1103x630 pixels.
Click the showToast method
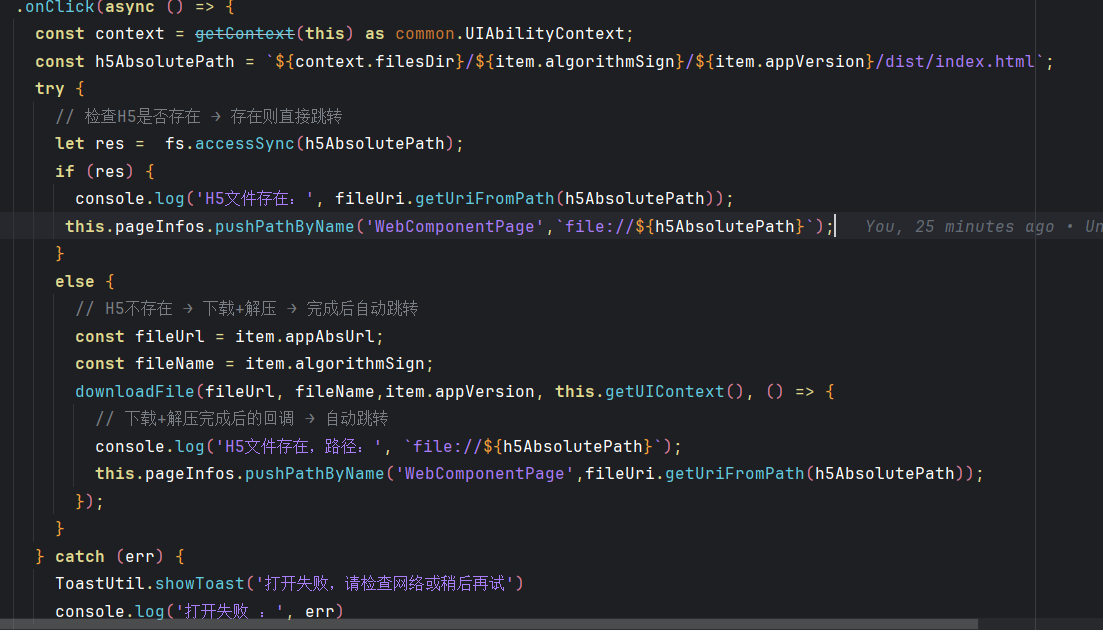click(x=200, y=584)
